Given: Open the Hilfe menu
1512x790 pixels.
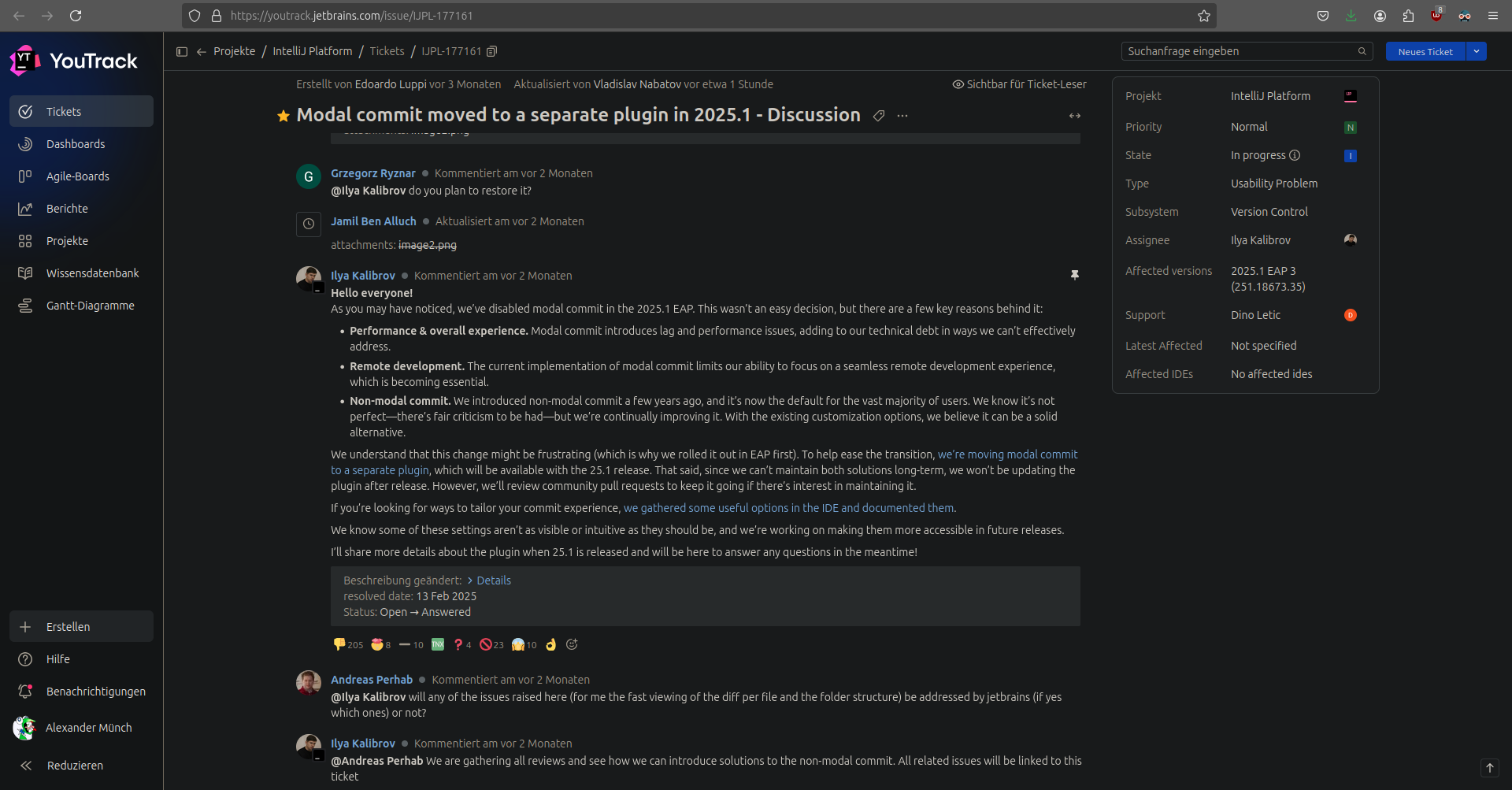Looking at the screenshot, I should click(x=81, y=659).
